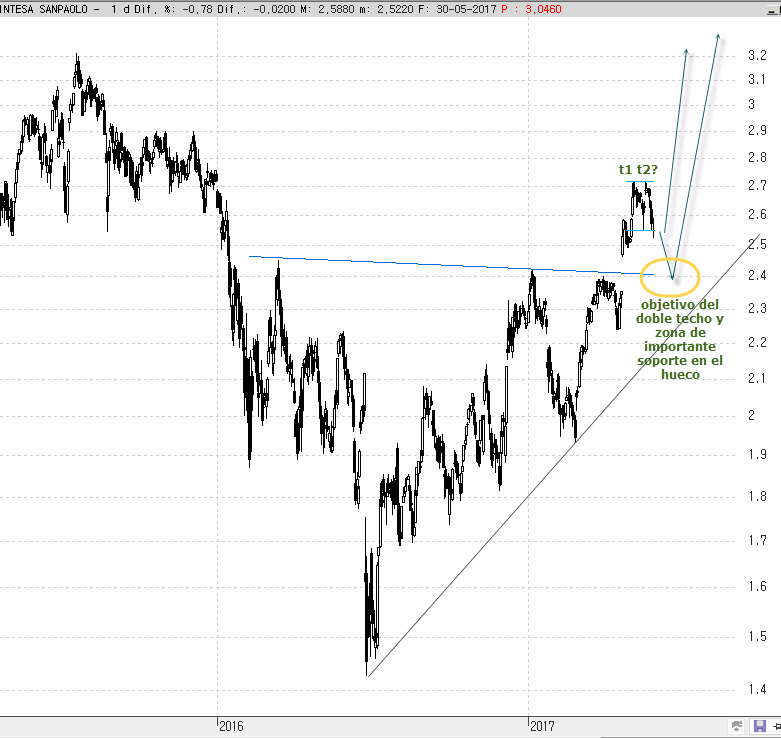Viewport: 781px width, 738px height.
Task: Click the red P: 3,0460 value
Action: point(531,9)
